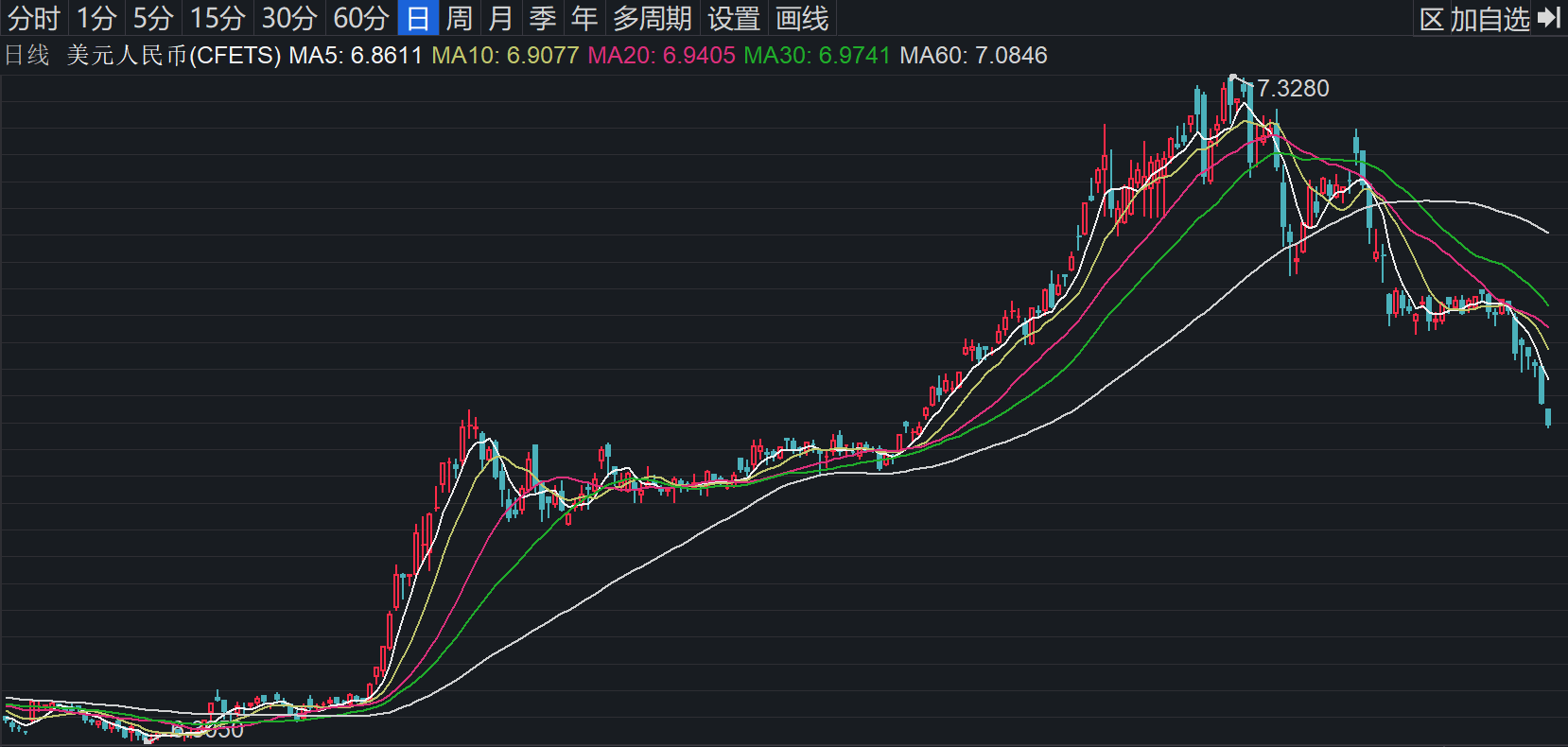Select the highlighted 日 daily tab
This screenshot has height=747, width=1568.
pyautogui.click(x=418, y=18)
